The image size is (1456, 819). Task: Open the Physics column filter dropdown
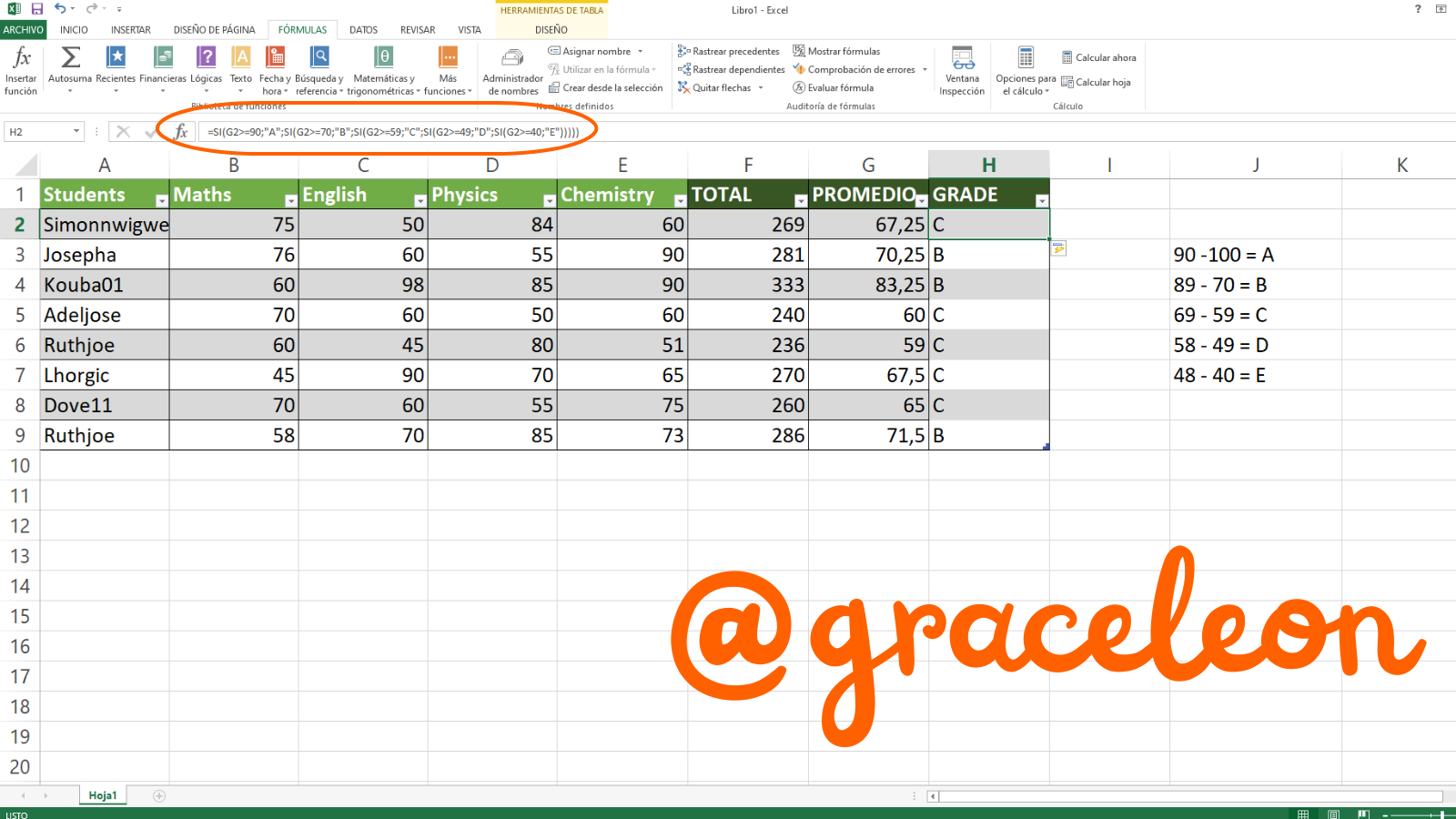click(x=549, y=200)
